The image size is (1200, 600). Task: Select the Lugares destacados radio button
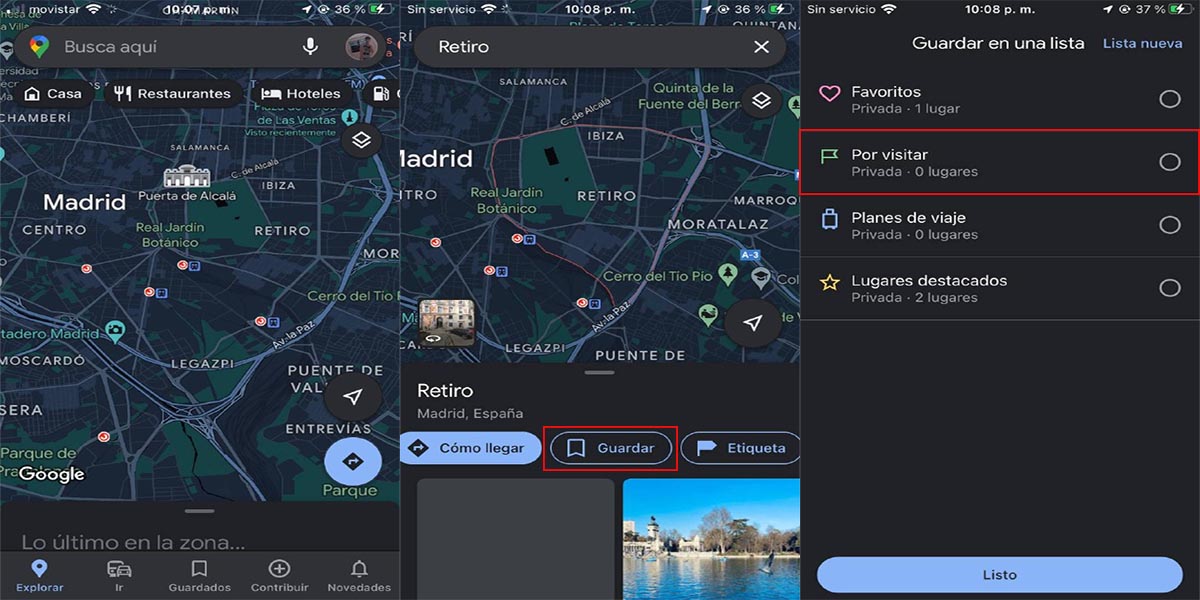pos(1170,288)
